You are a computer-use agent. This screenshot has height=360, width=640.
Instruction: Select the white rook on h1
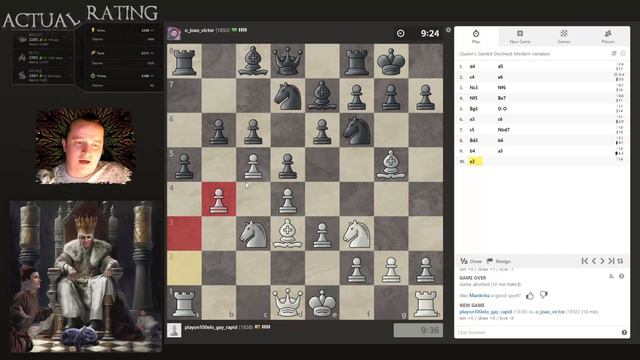[426, 302]
